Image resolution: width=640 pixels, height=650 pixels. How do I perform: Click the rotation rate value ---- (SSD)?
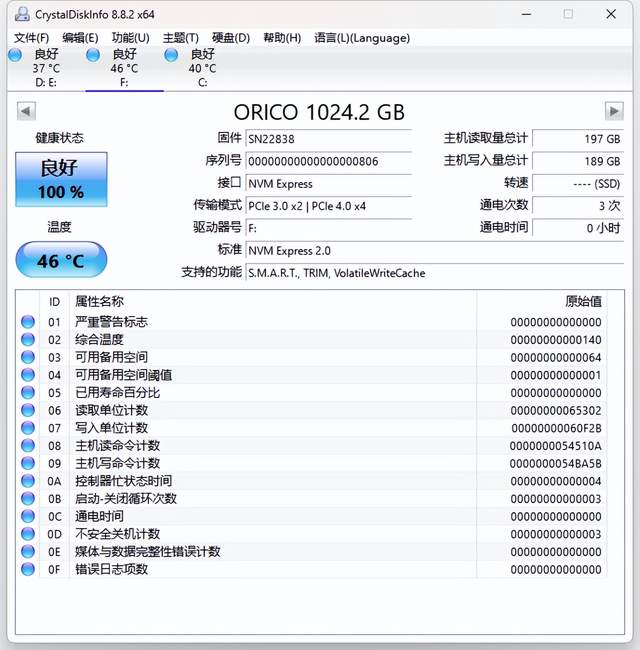point(578,183)
